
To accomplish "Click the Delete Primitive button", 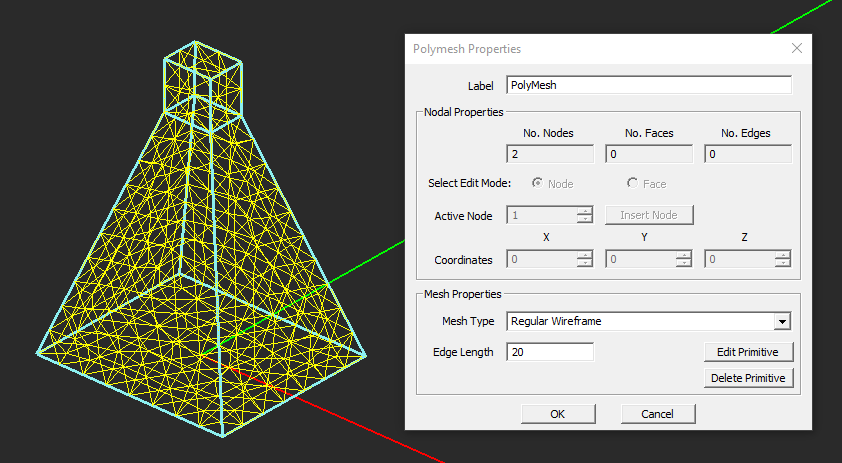I will (748, 378).
